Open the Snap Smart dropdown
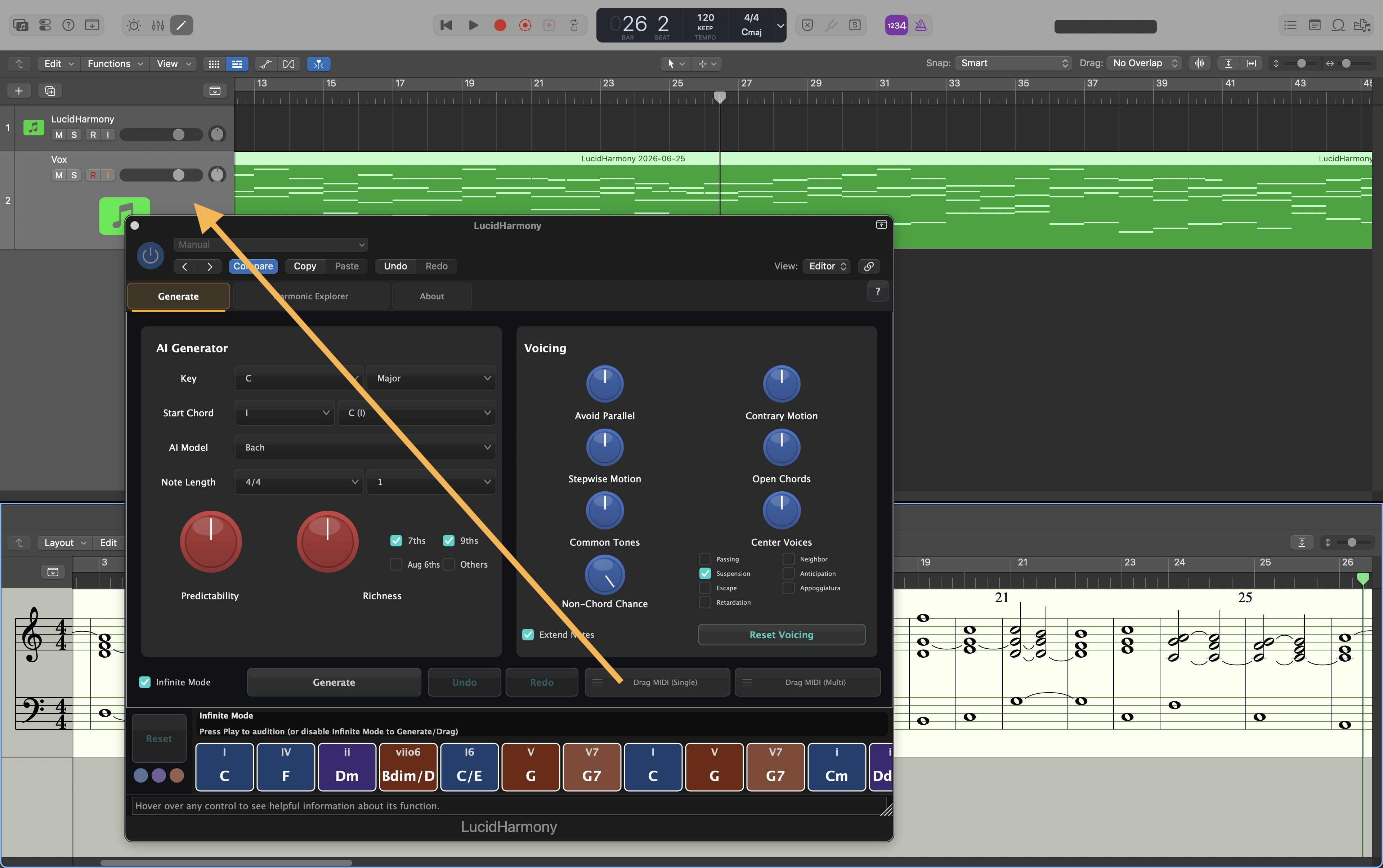This screenshot has height=868, width=1383. click(x=1013, y=63)
